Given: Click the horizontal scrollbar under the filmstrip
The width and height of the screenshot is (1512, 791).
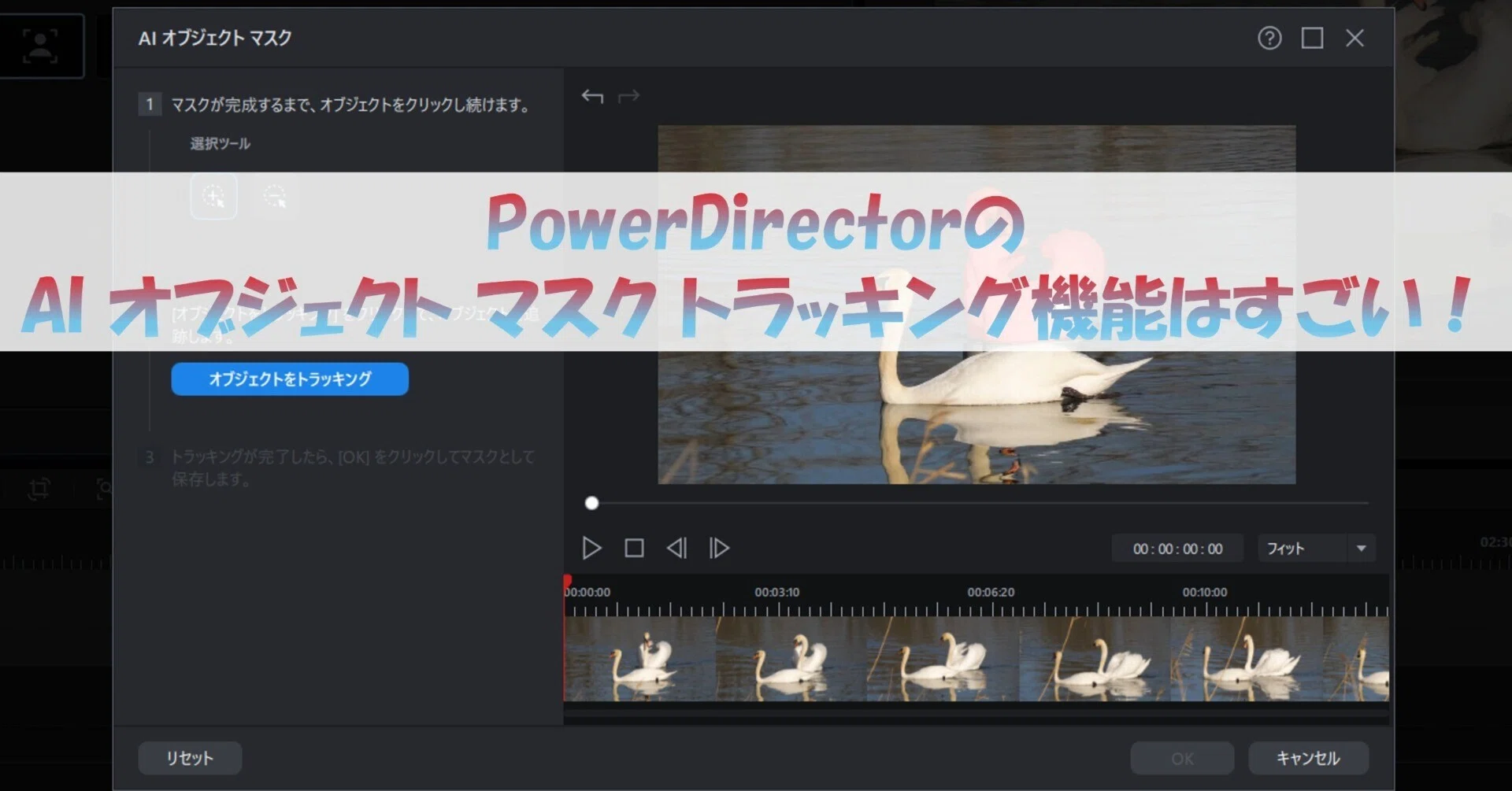Looking at the screenshot, I should pos(976,715).
